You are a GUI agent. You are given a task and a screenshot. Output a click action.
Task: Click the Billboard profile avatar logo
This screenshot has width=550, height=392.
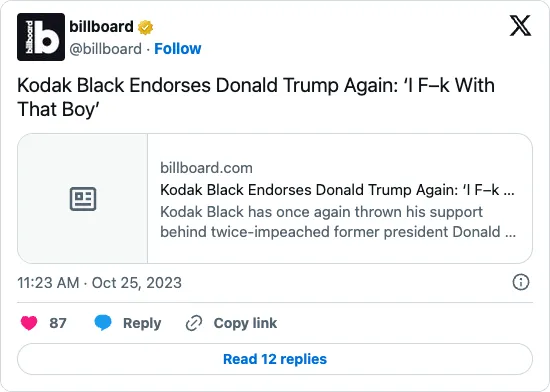[x=41, y=37]
